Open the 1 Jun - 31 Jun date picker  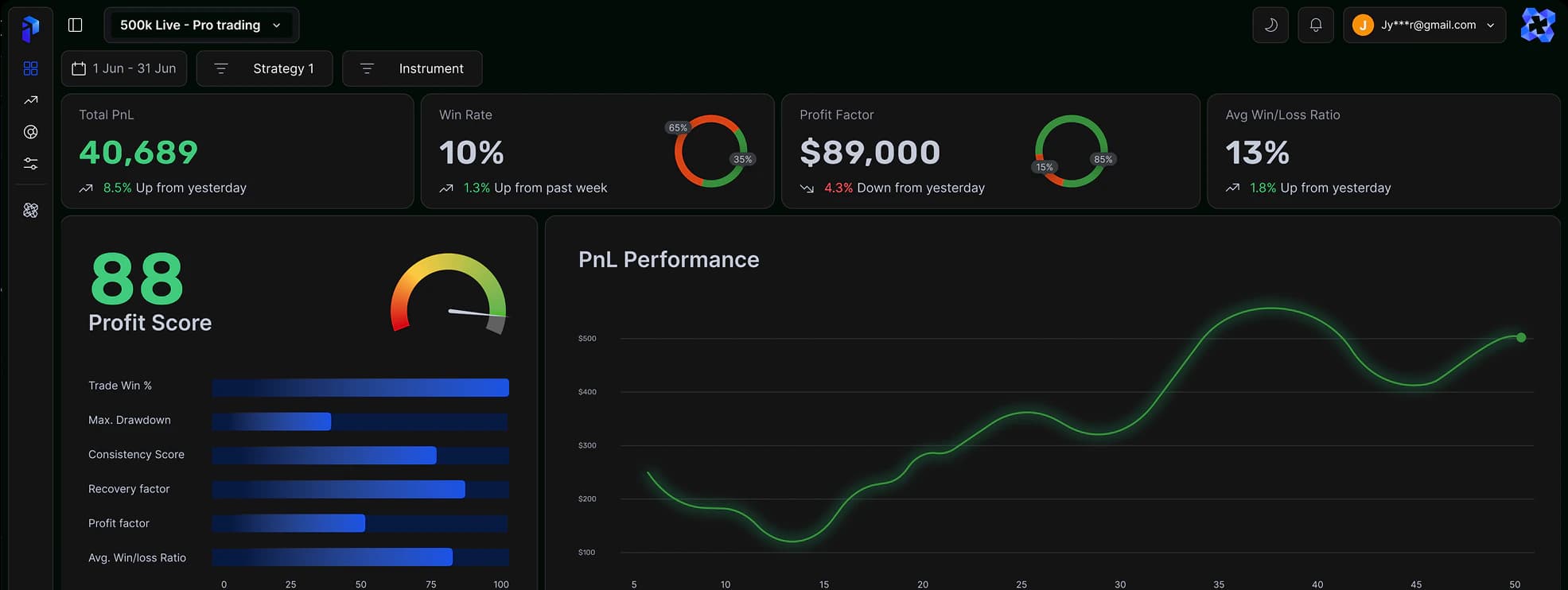pos(124,68)
